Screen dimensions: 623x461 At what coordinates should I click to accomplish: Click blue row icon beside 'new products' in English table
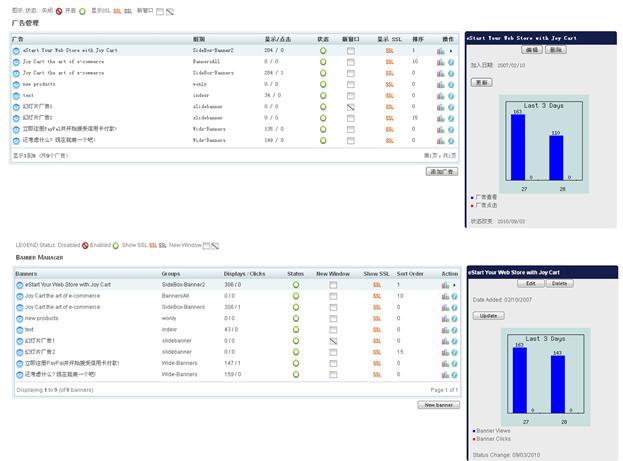pos(20,319)
